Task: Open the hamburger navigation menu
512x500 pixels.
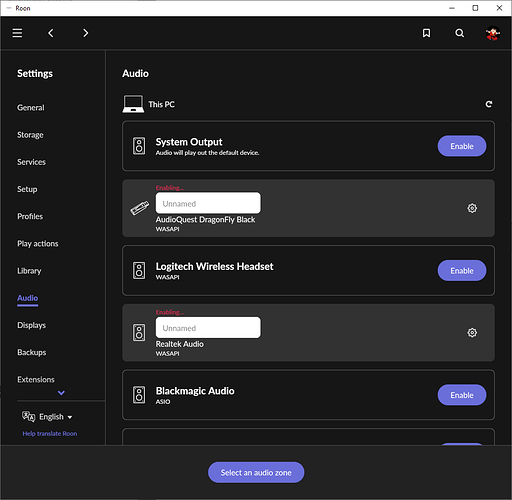Action: [x=17, y=33]
